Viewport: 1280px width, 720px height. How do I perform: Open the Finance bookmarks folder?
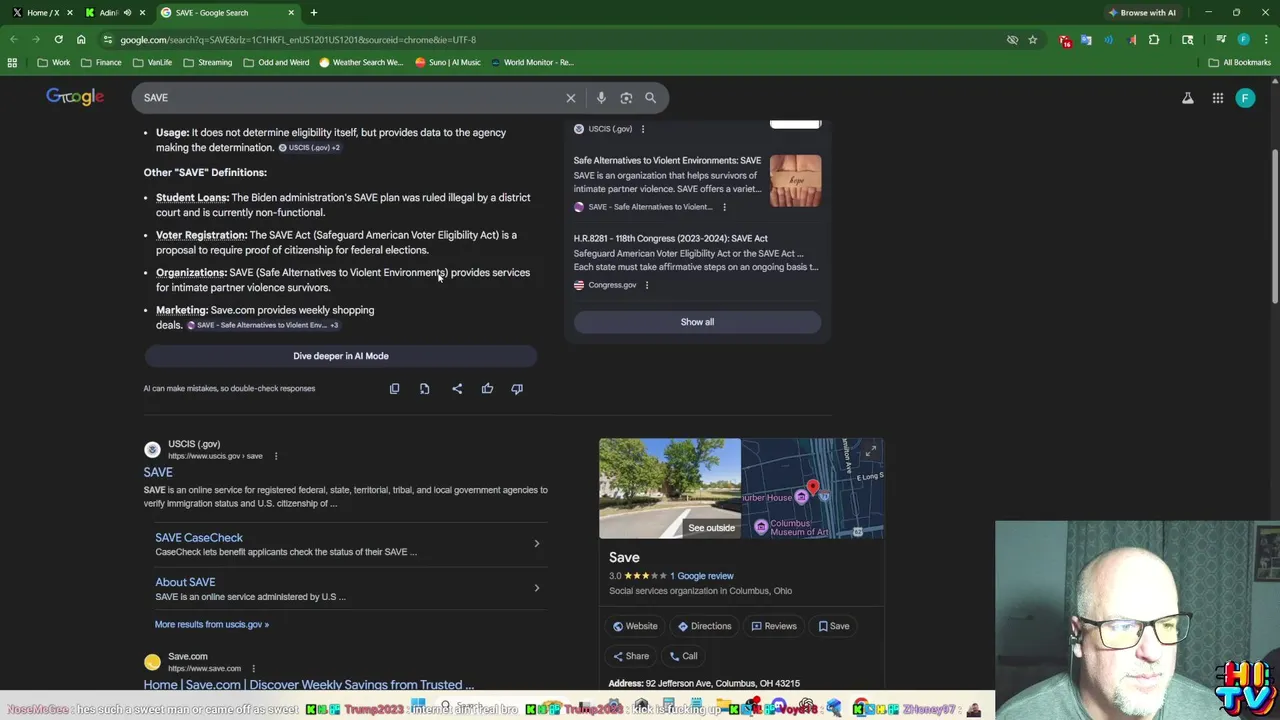click(101, 62)
